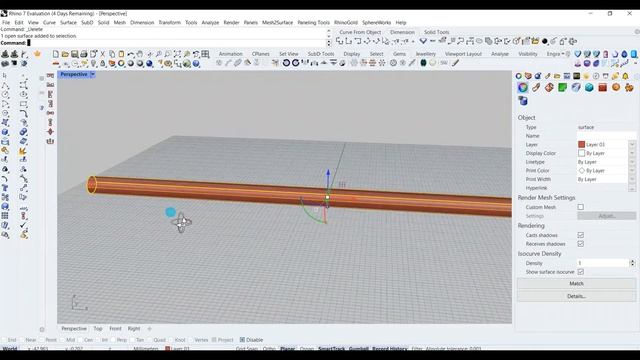Click the Paste clipboard icon
This screenshot has height=360, width=640.
tap(121, 54)
